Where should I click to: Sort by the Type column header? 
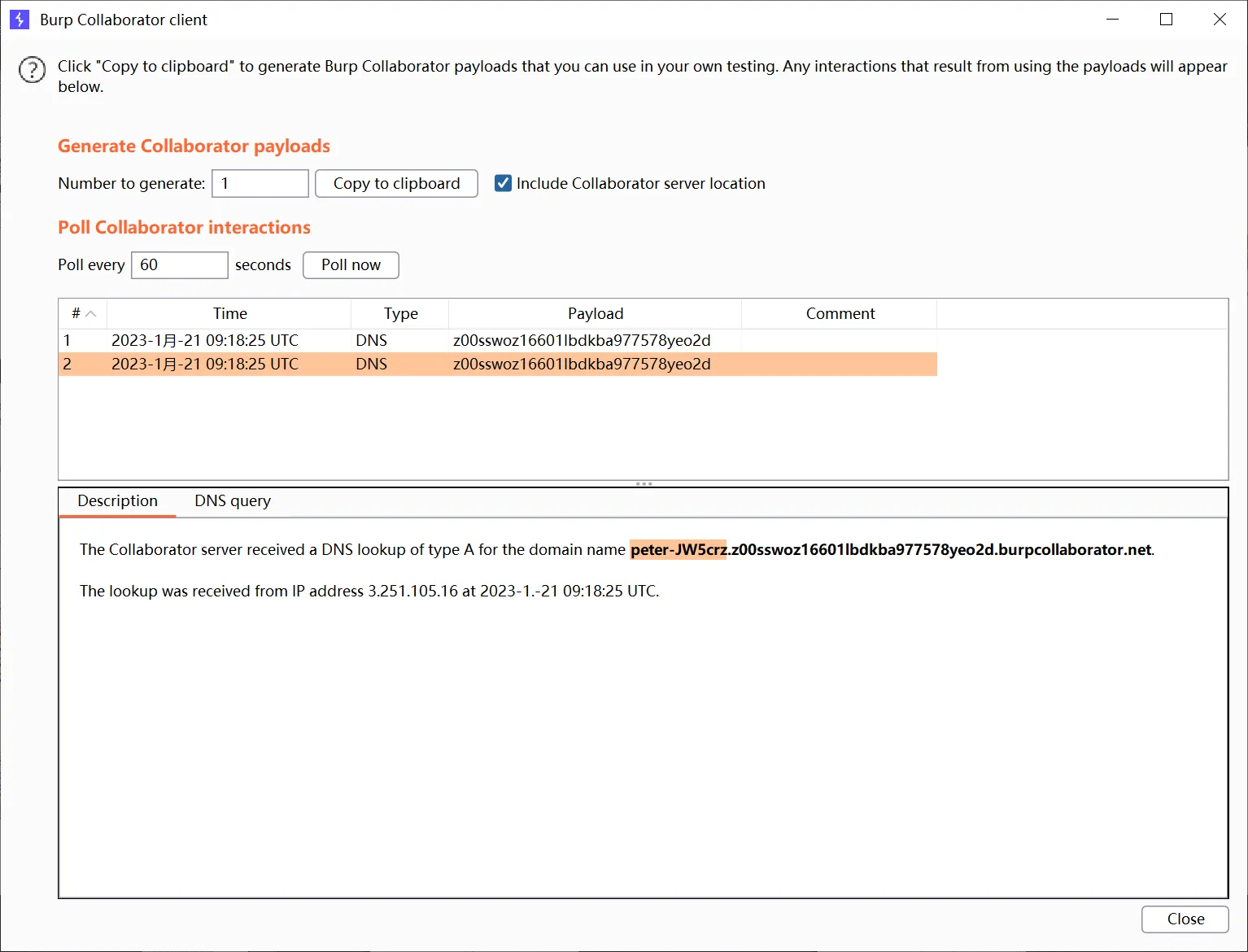click(x=400, y=314)
